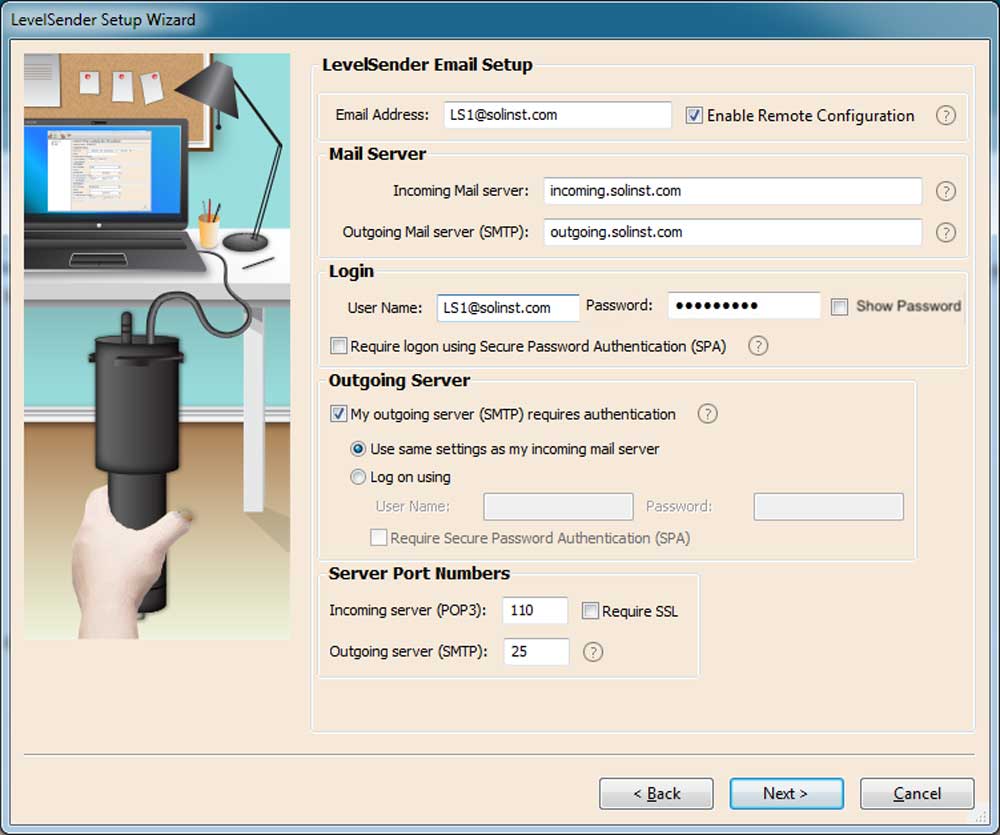Cancel the LevelSender setup wizard
Viewport: 1000px width, 835px height.
[x=916, y=793]
